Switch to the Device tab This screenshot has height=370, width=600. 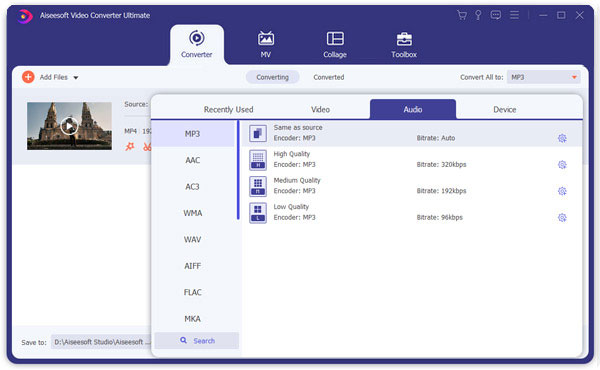(504, 109)
